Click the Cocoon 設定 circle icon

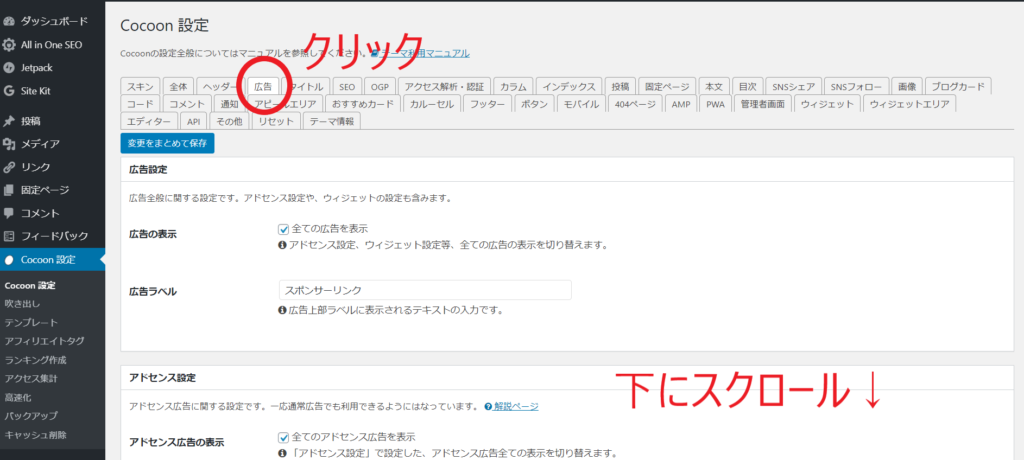[8, 259]
